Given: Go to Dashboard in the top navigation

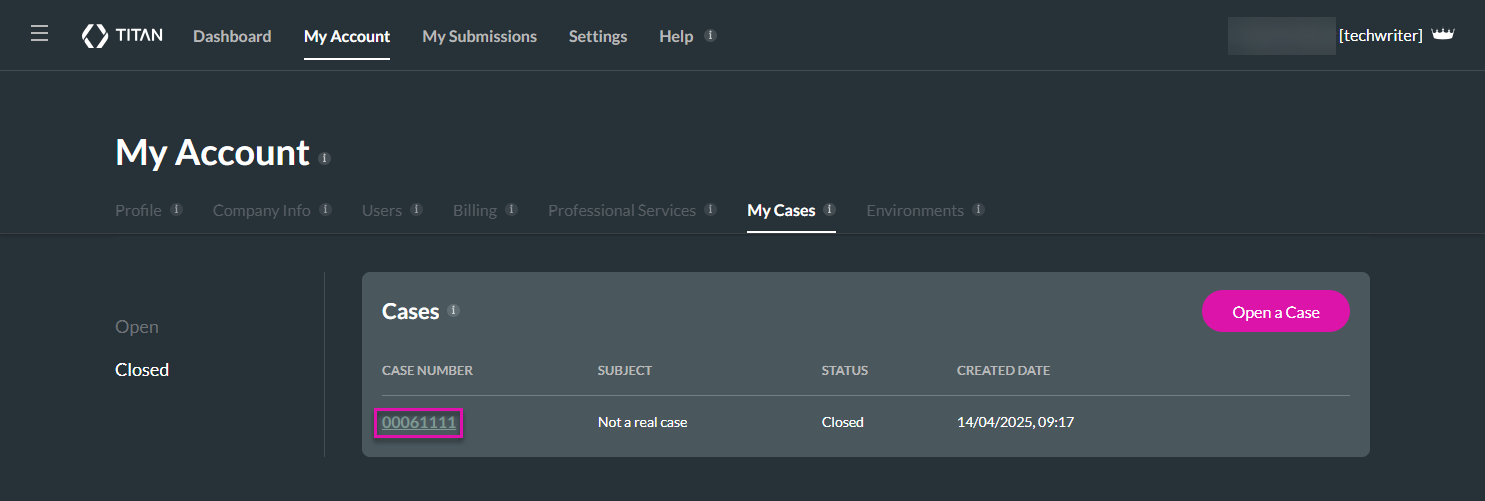Looking at the screenshot, I should 232,36.
